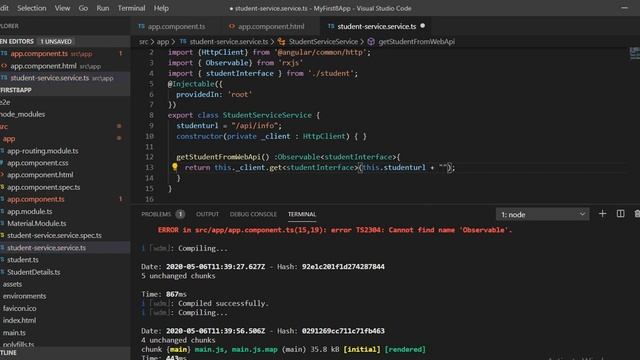
Task: Expand the e2e folder
Action: tap(6, 102)
